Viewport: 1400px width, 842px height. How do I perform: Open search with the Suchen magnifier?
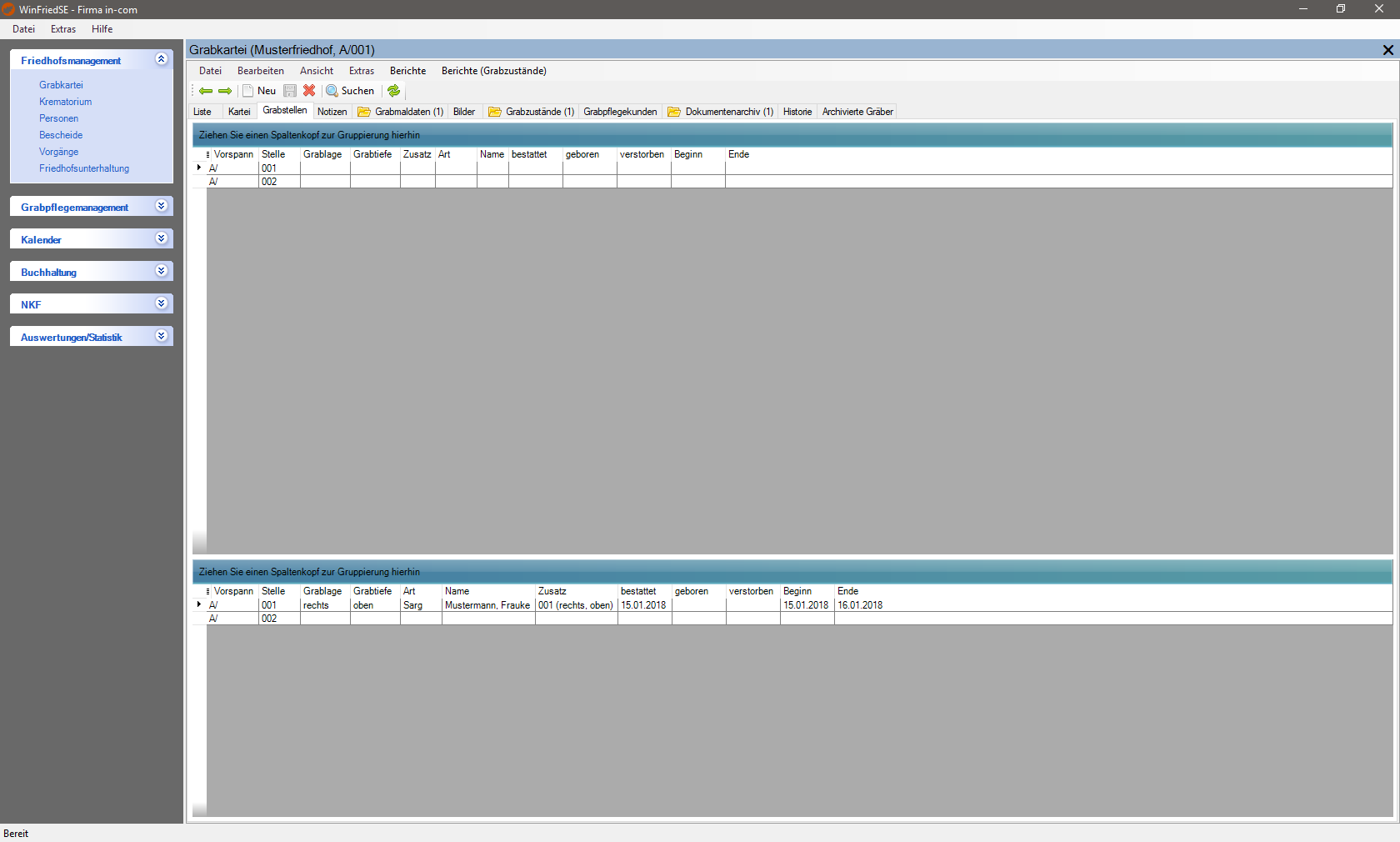350,91
